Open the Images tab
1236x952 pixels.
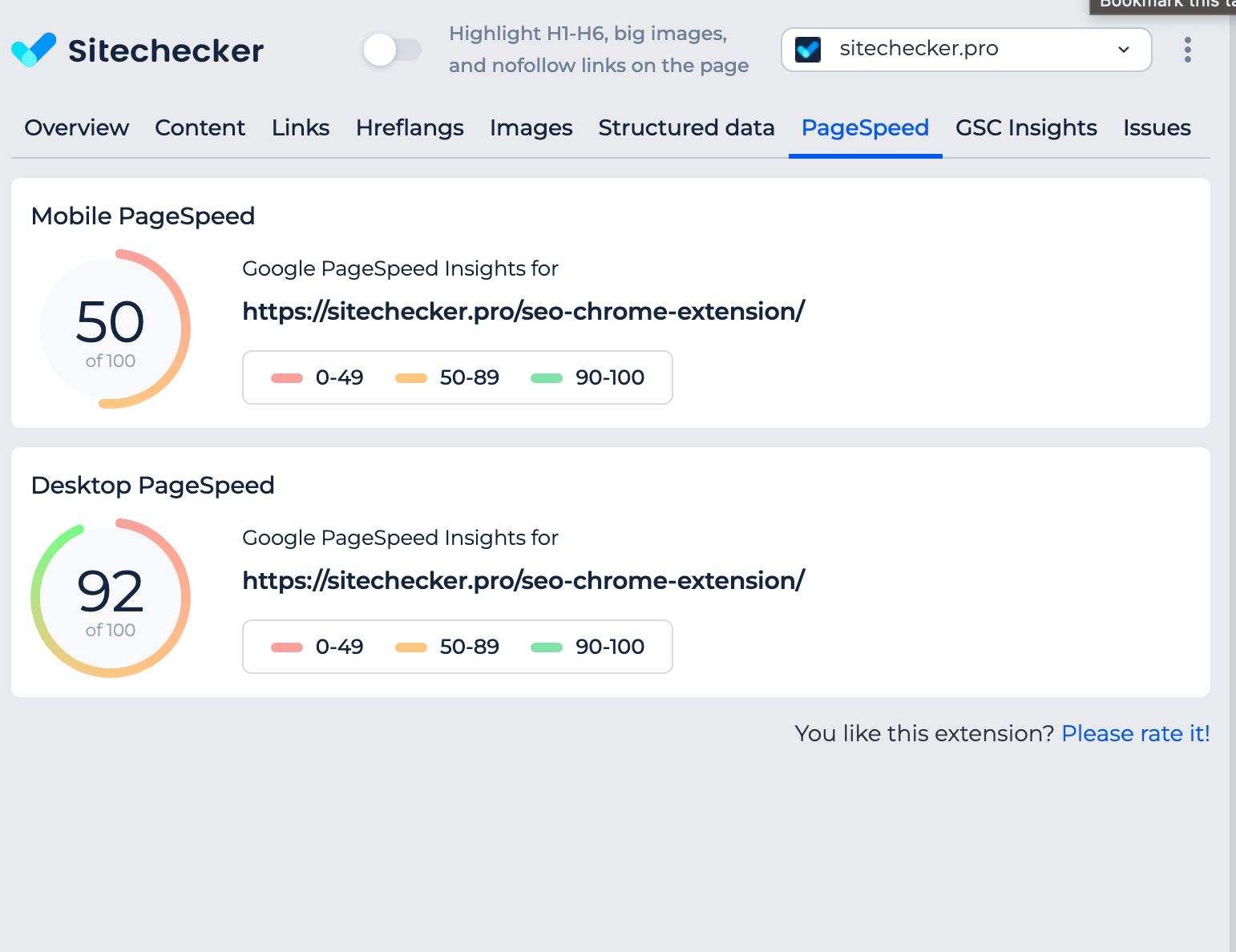531,128
